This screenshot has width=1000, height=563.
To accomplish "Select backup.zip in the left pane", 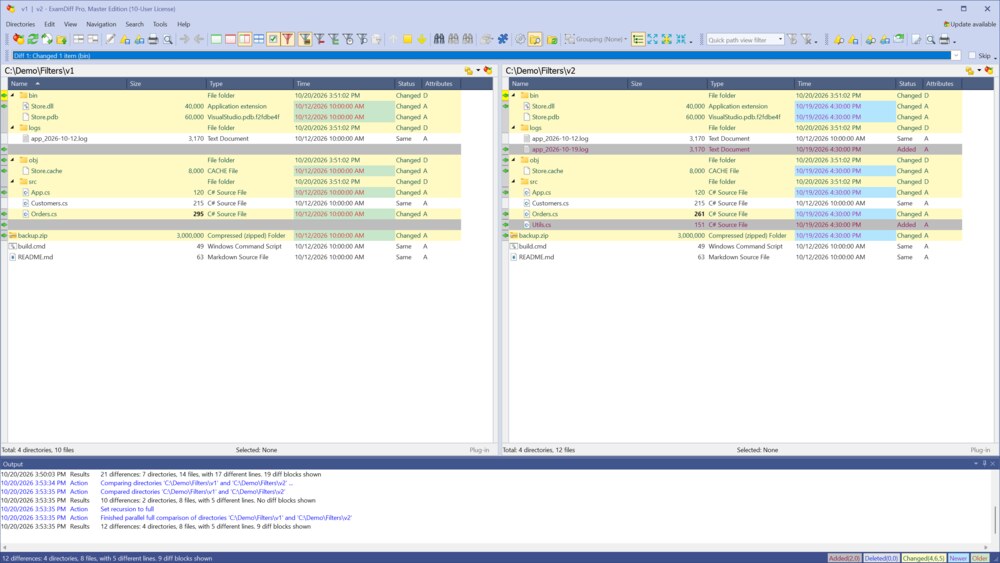I will (33, 236).
